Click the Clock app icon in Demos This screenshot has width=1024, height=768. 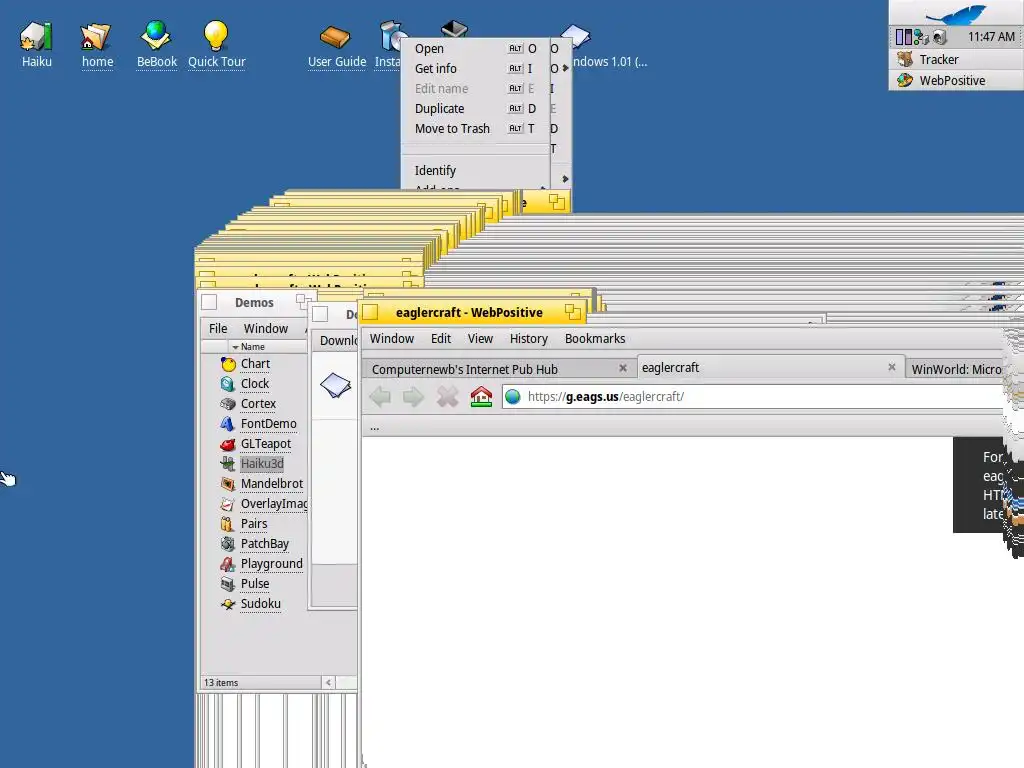(x=228, y=384)
